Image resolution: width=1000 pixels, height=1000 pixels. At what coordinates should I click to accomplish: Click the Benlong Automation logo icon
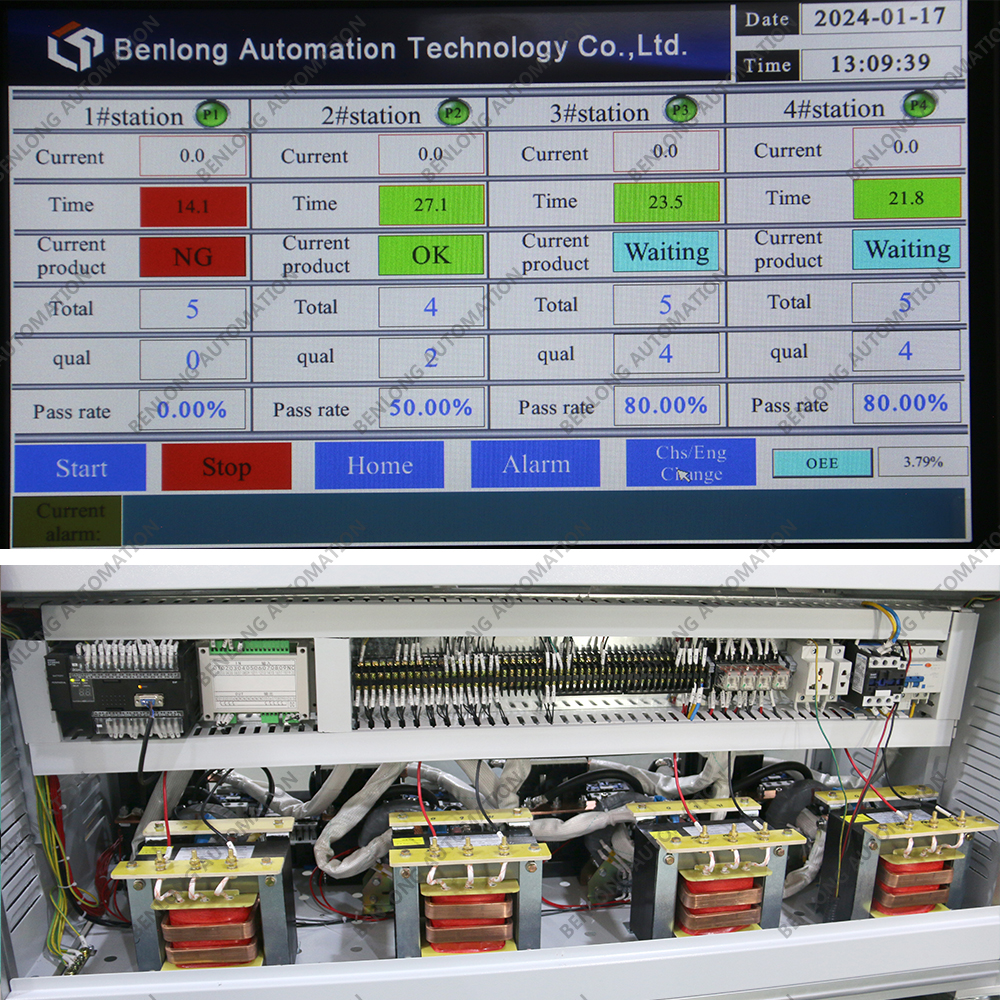[75, 46]
